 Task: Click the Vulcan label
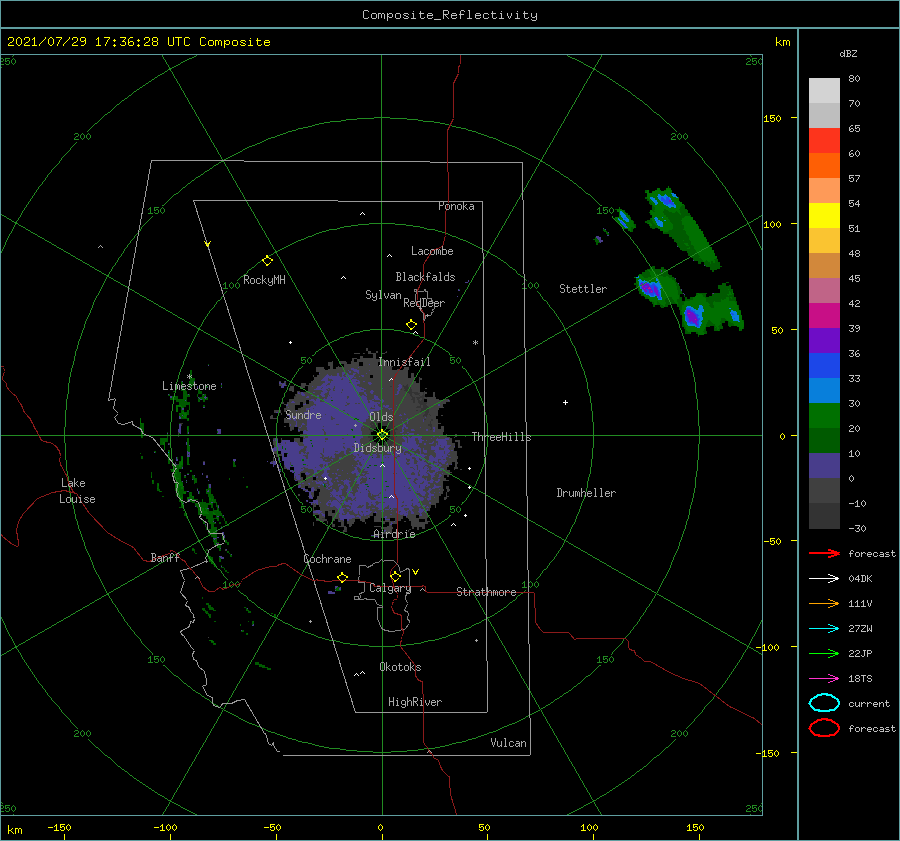click(x=508, y=743)
